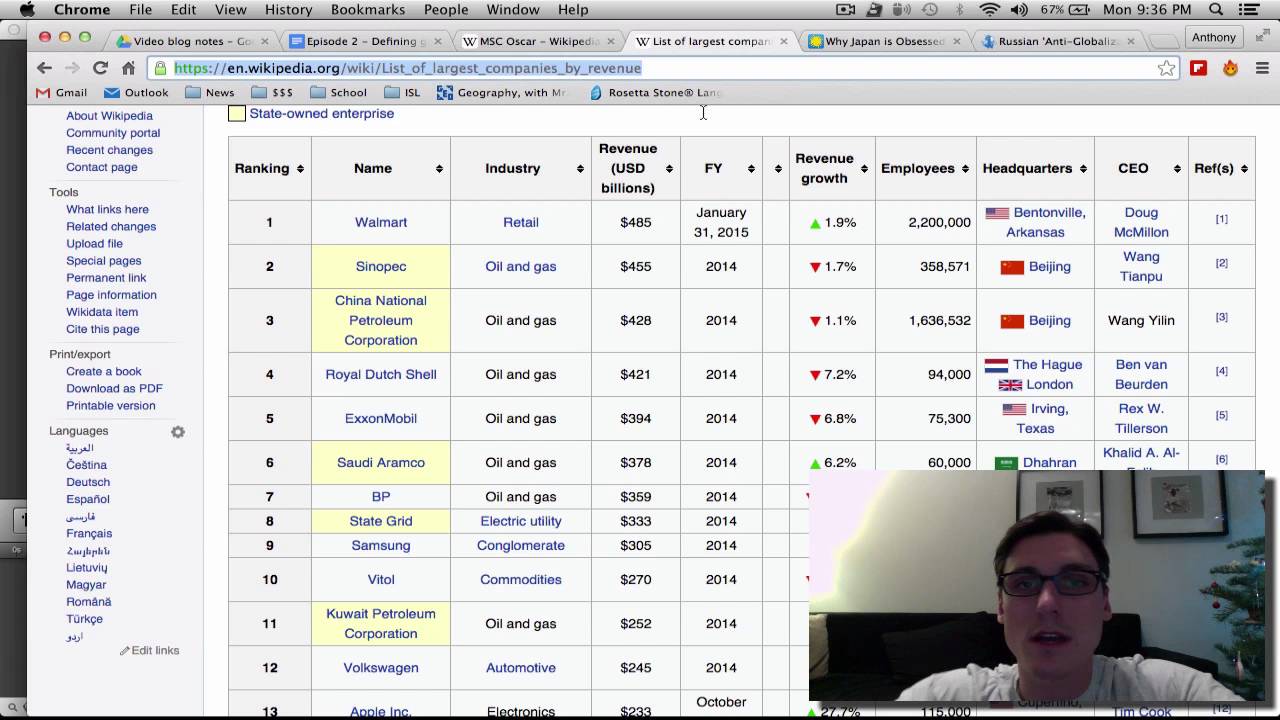This screenshot has height=720, width=1280.
Task: Open the State-owned enterprise link
Action: (x=322, y=114)
